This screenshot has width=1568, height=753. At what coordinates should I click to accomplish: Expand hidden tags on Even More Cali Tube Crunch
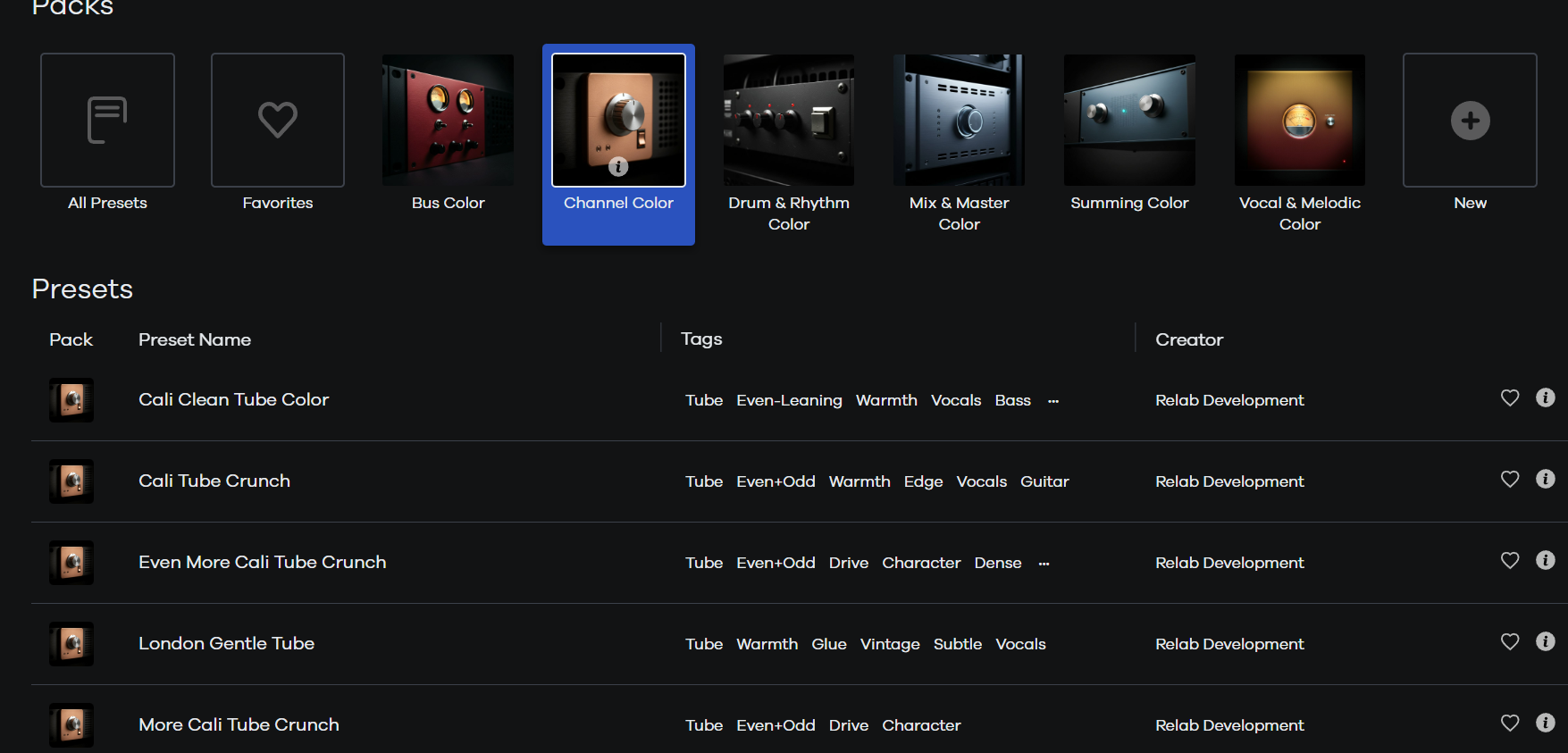(1044, 564)
